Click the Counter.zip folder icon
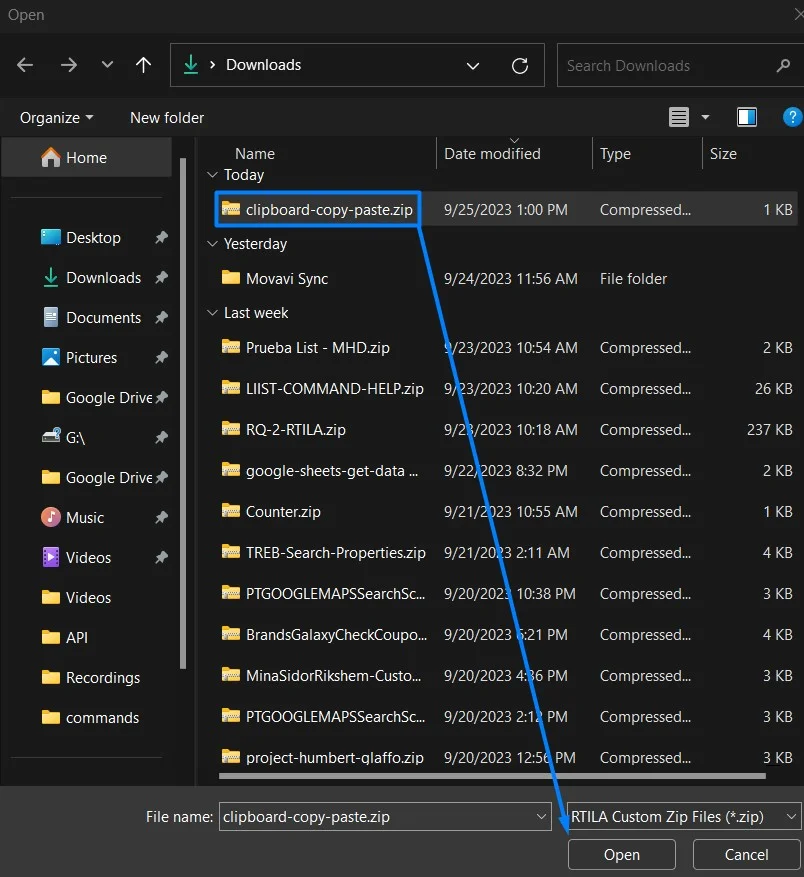This screenshot has height=877, width=804. pos(231,511)
